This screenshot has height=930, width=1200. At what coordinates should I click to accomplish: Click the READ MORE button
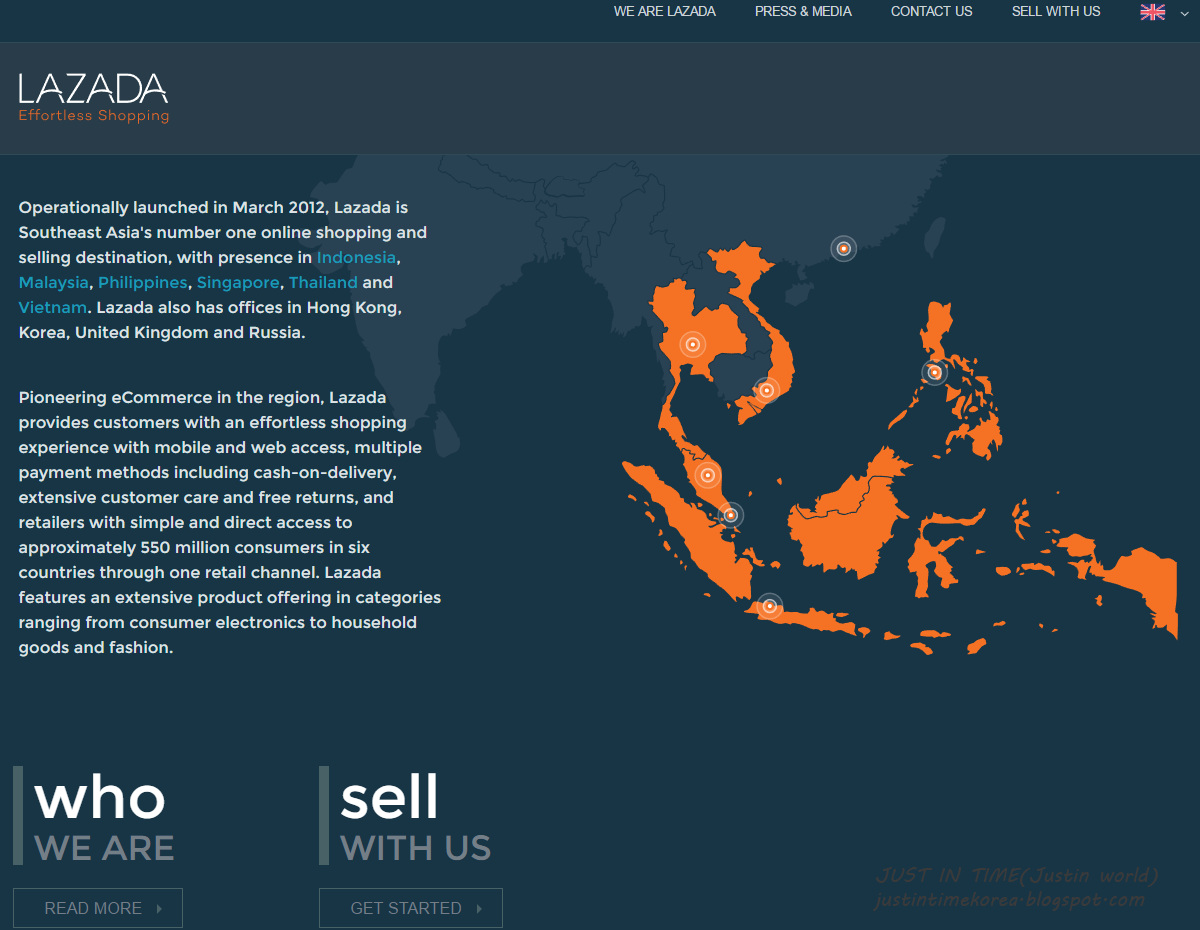click(98, 908)
